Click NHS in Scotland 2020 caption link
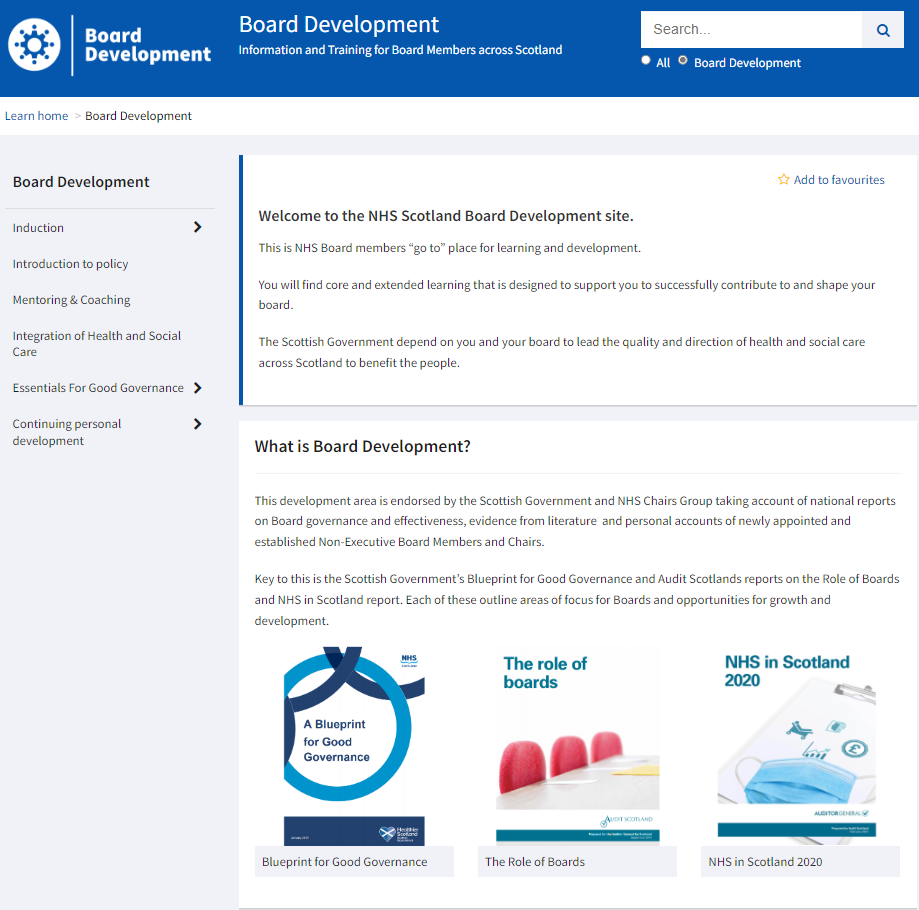 pos(765,862)
